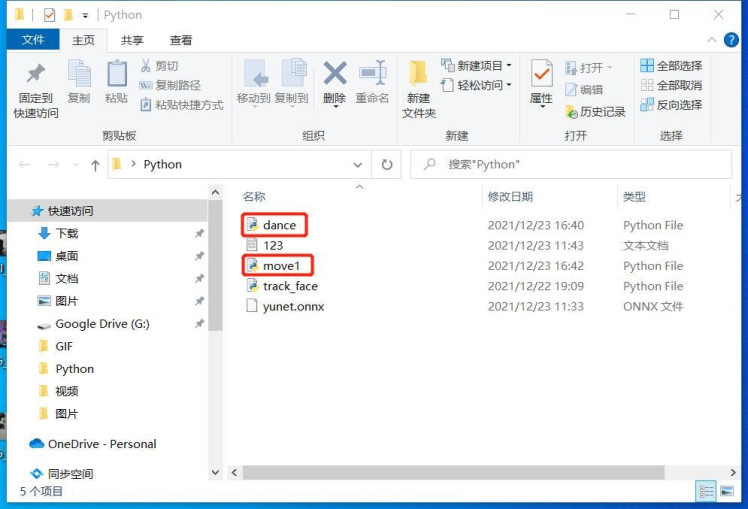
Task: Click the Edit (编辑) ribbon item
Action: (584, 89)
